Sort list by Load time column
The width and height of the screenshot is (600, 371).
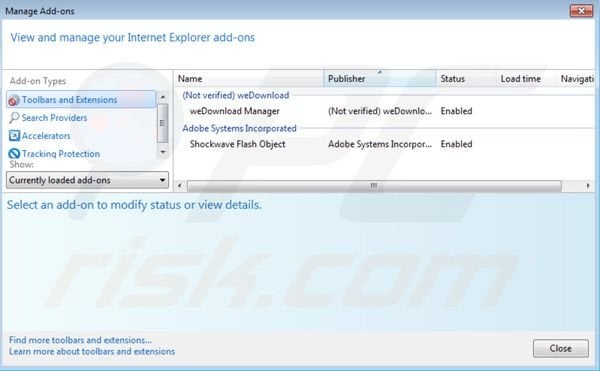click(527, 79)
